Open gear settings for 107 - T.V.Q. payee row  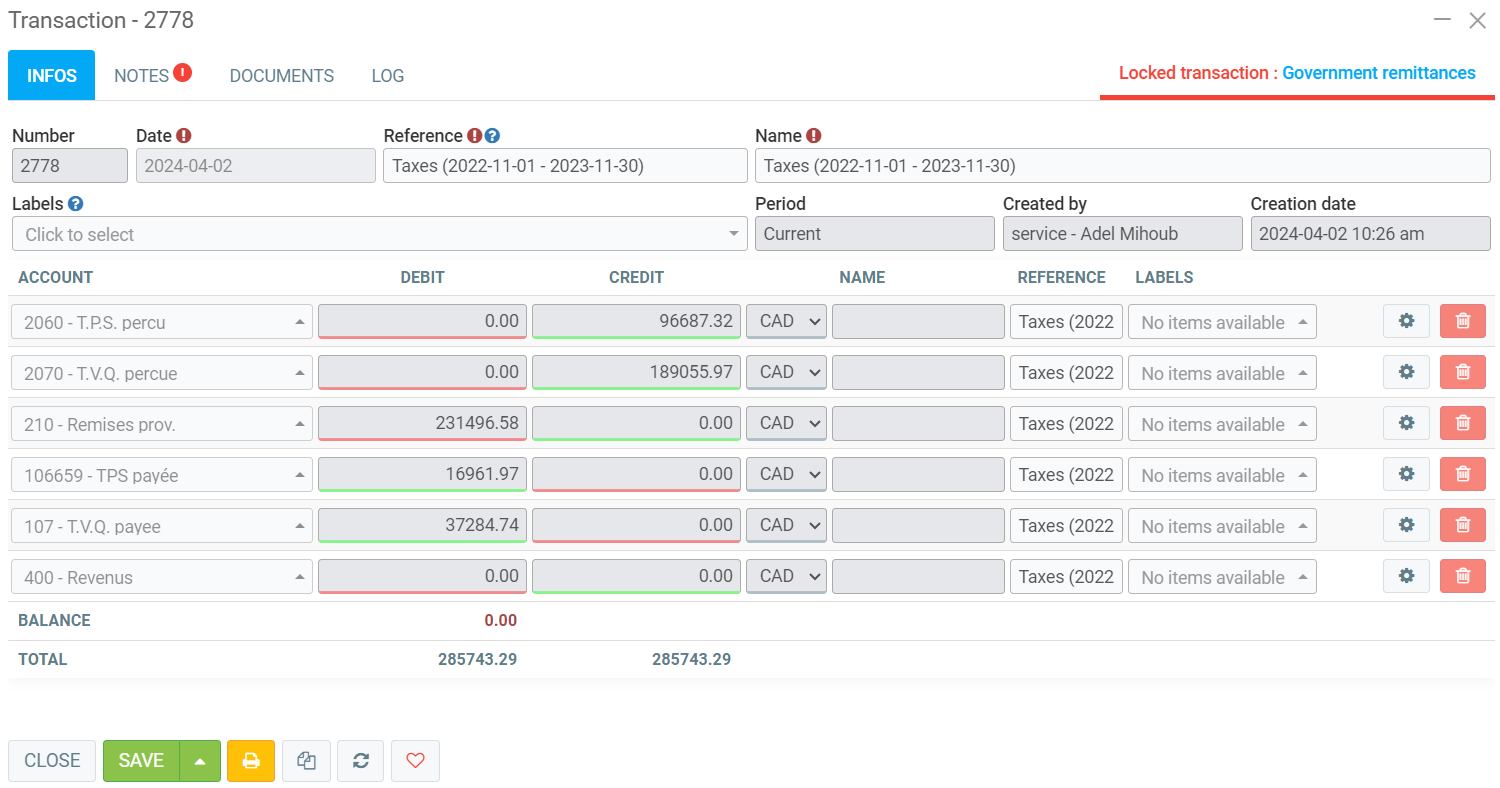(x=1406, y=526)
